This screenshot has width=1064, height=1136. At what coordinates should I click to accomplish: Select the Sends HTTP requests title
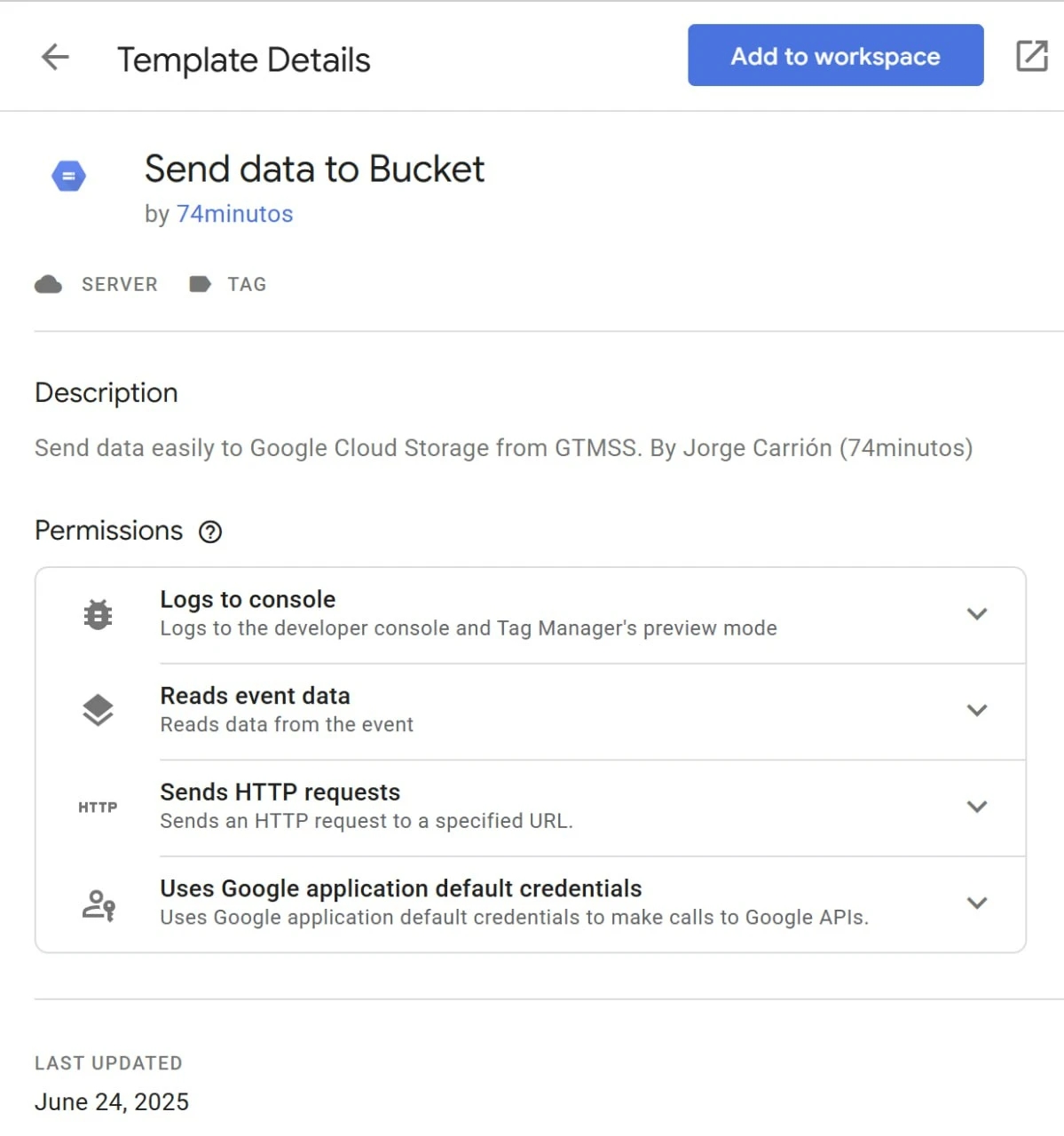[280, 792]
